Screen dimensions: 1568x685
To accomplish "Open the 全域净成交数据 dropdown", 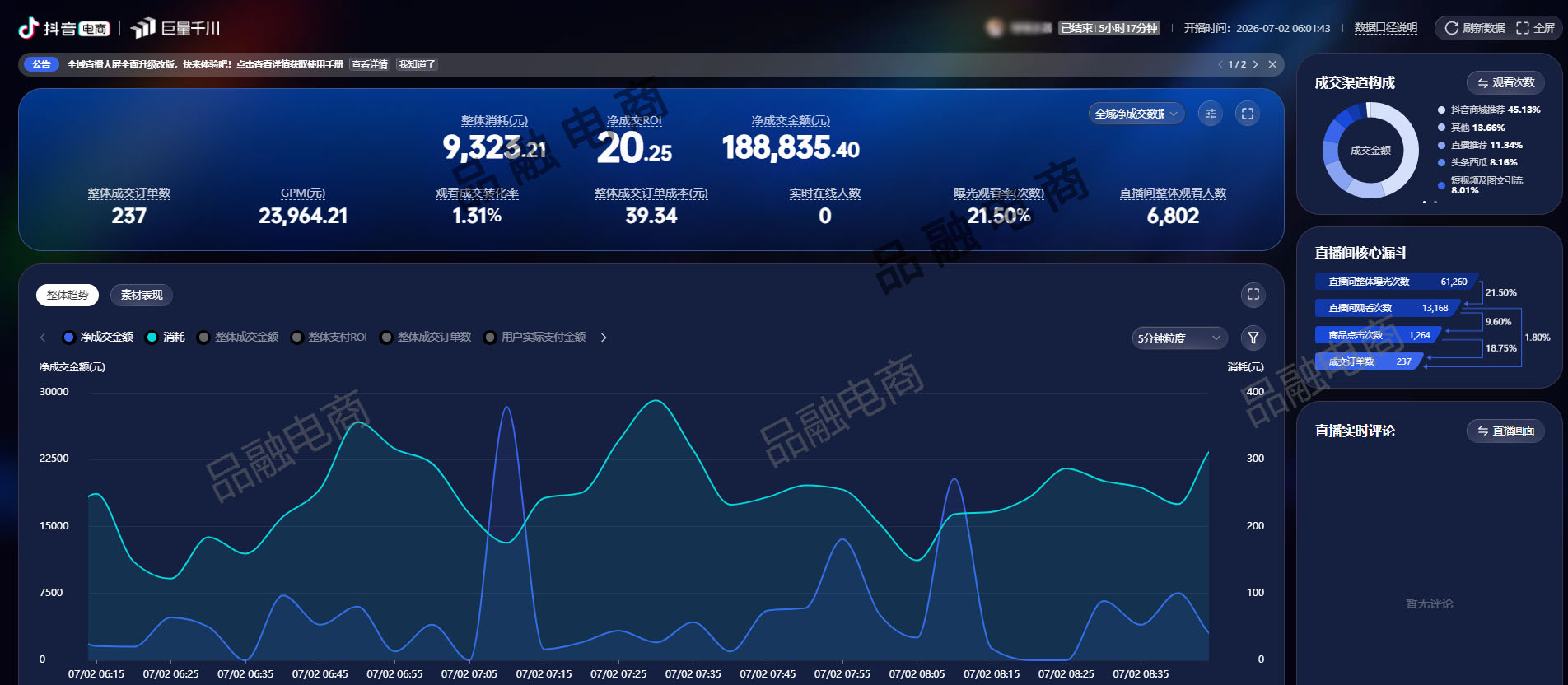I will (1136, 114).
